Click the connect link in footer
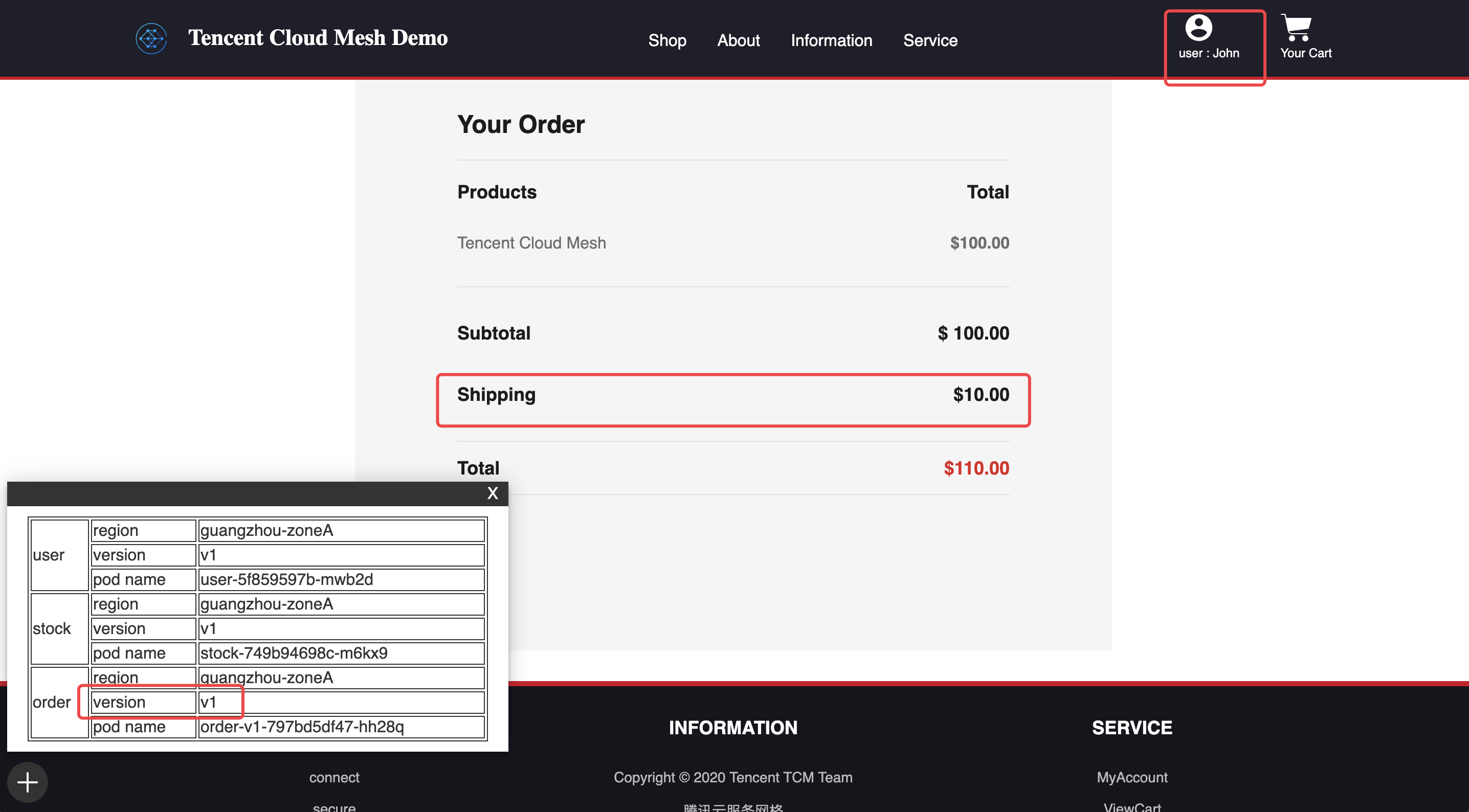1469x812 pixels. (x=335, y=776)
